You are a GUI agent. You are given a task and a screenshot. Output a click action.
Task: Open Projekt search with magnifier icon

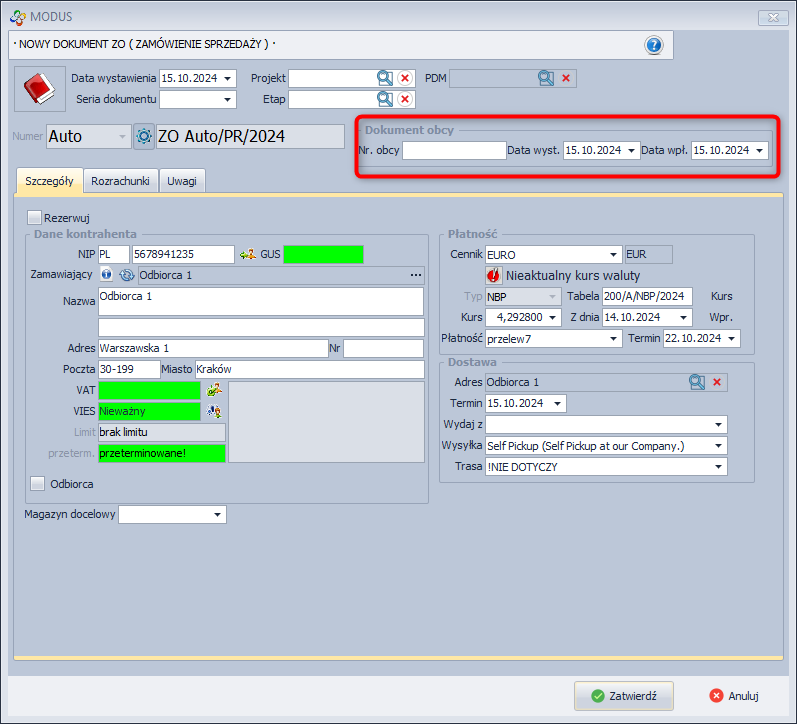click(x=385, y=78)
